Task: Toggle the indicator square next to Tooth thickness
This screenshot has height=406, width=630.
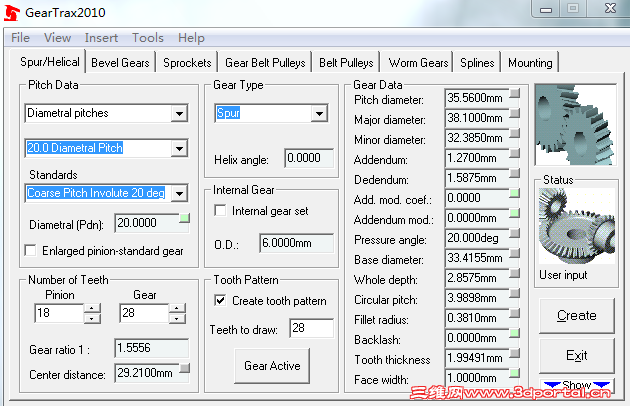Action: tap(515, 353)
